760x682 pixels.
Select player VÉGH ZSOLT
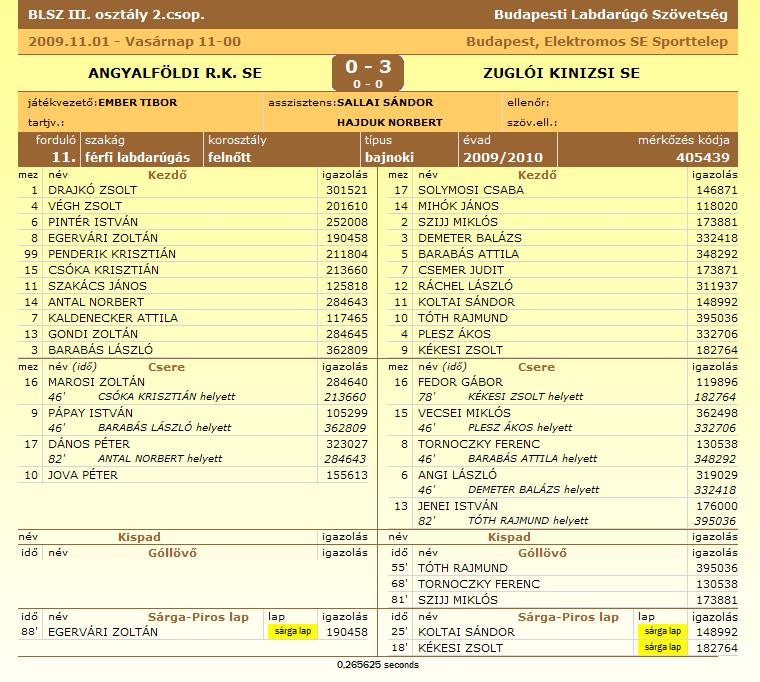(85, 206)
